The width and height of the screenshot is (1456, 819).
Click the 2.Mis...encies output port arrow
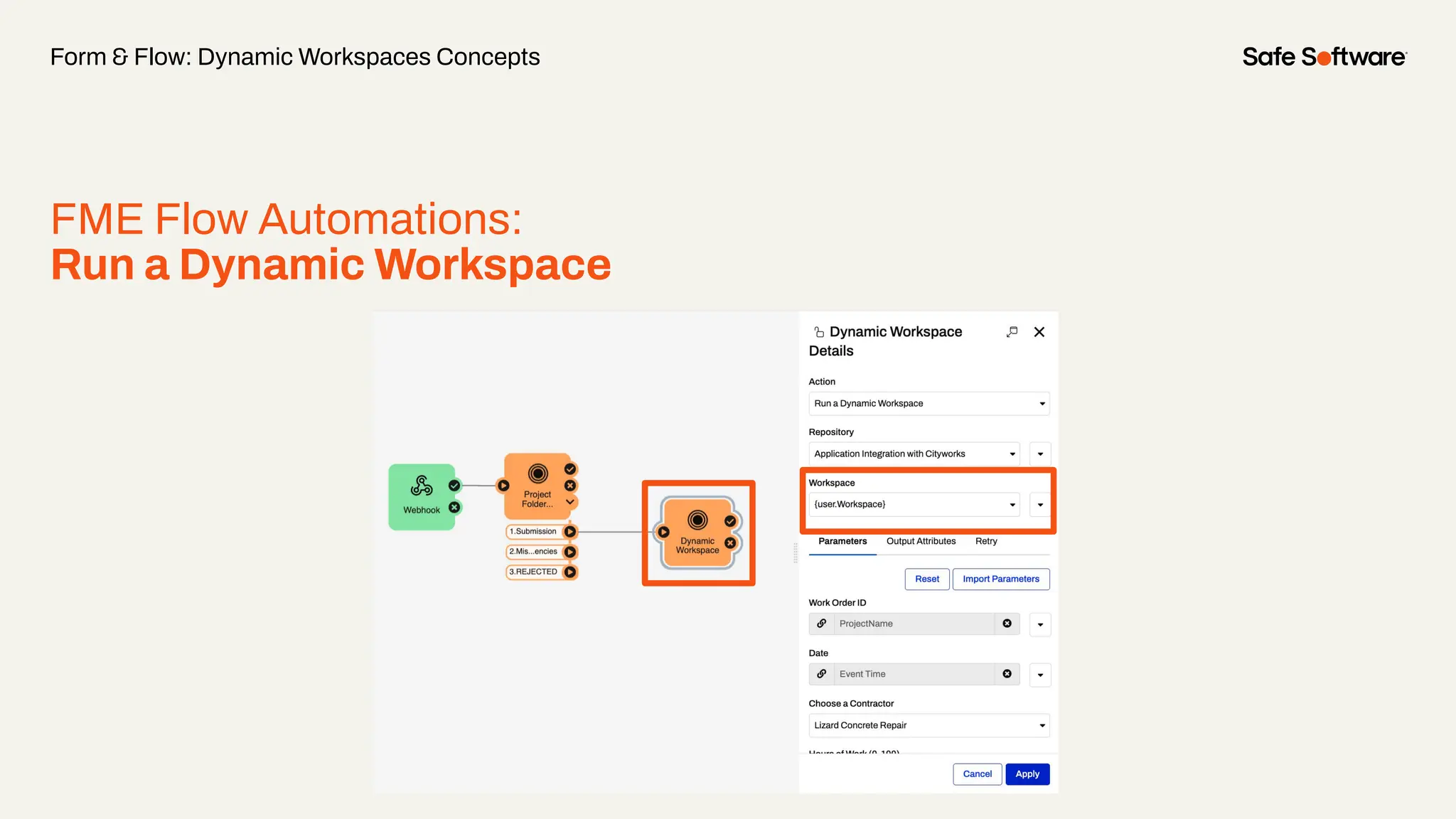tap(570, 552)
